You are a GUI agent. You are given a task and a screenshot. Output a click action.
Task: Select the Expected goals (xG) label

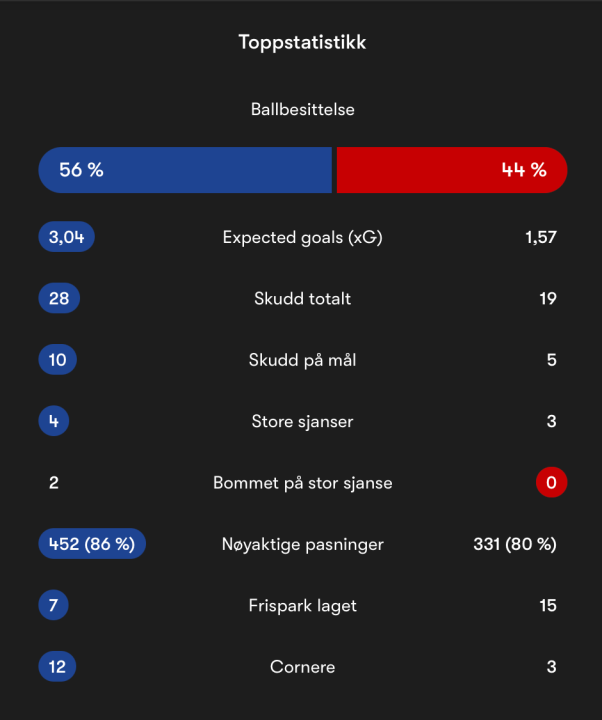click(x=302, y=237)
